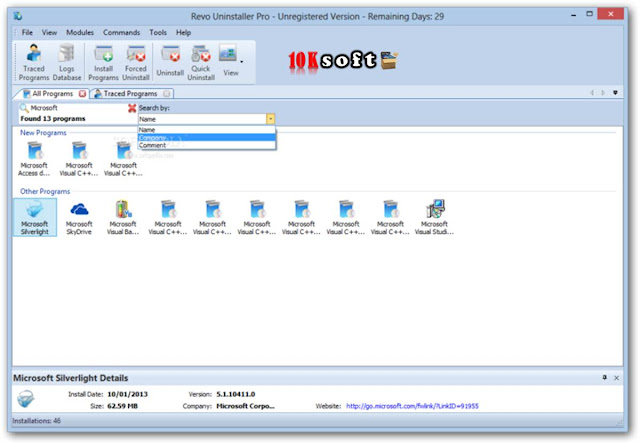Viewport: 640px width, 444px height.
Task: Click the New Programs group header
Action: pyautogui.click(x=43, y=133)
